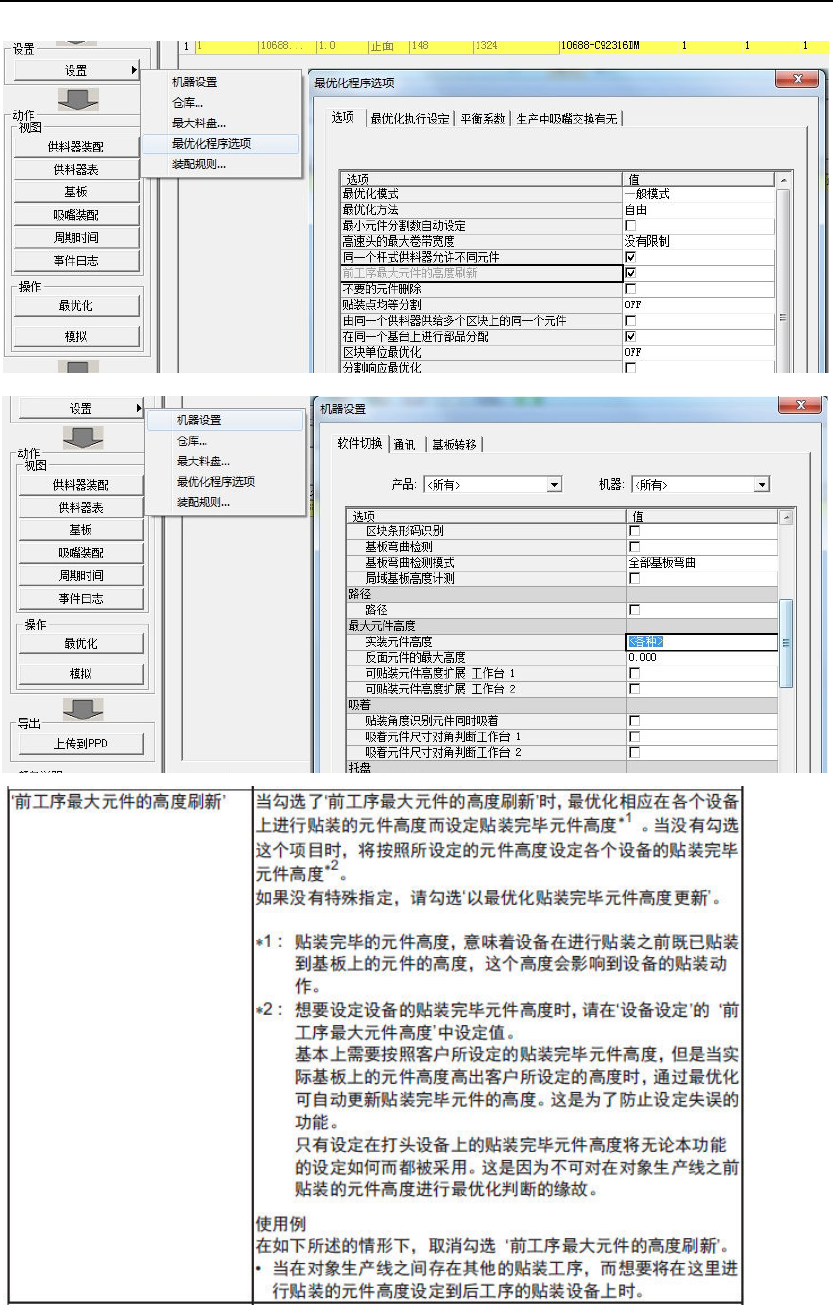
Task: Open the 基板转移 tab
Action: click(457, 443)
